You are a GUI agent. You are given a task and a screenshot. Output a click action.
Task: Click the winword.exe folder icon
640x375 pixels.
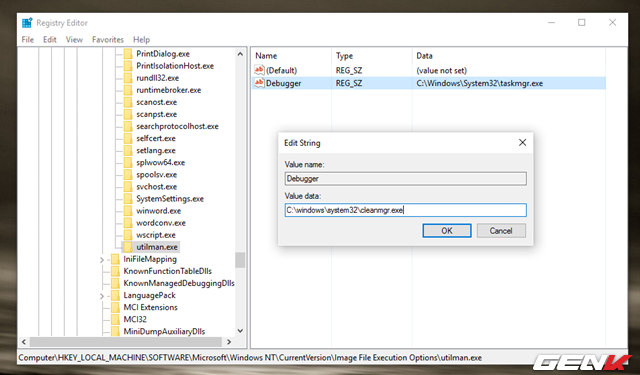tap(128, 211)
